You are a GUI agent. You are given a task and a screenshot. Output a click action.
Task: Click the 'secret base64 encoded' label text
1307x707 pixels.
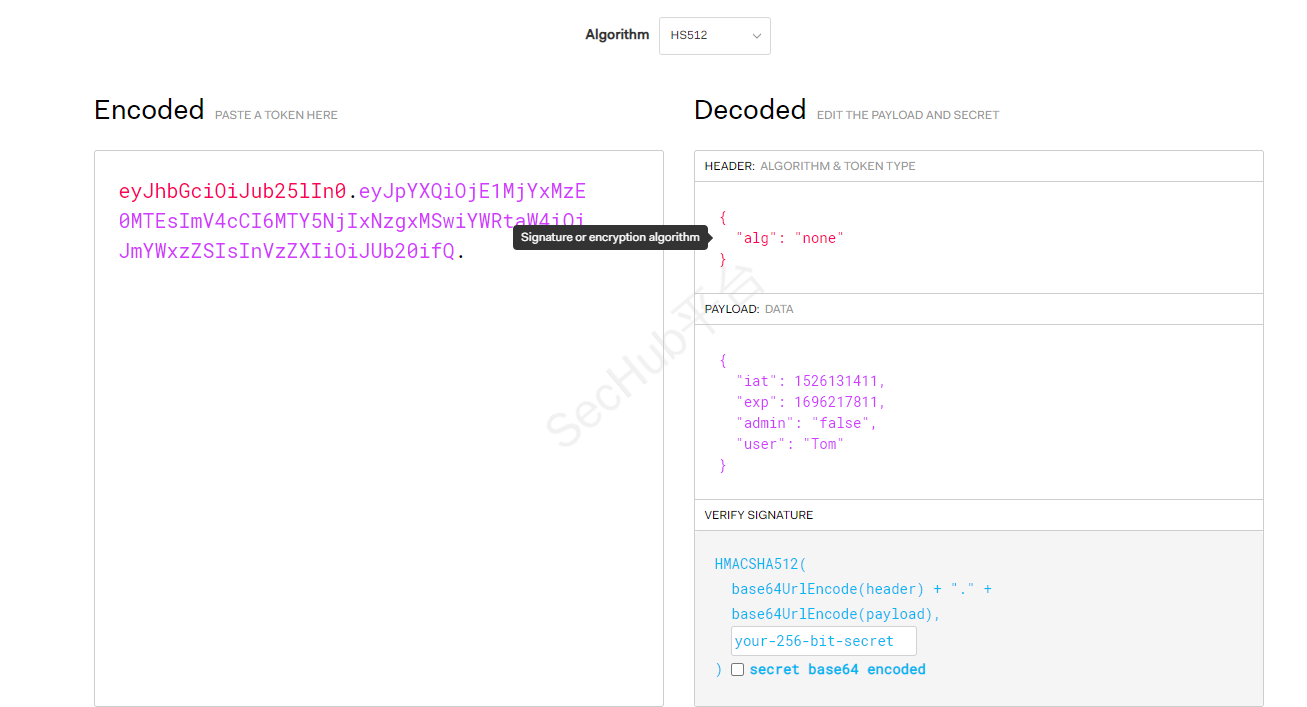pos(837,669)
